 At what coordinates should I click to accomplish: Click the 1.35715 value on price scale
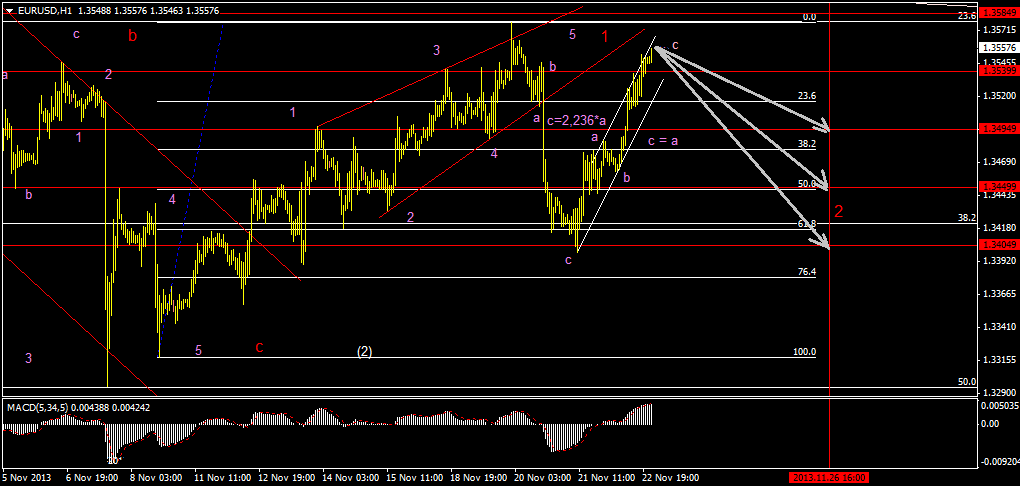[999, 29]
